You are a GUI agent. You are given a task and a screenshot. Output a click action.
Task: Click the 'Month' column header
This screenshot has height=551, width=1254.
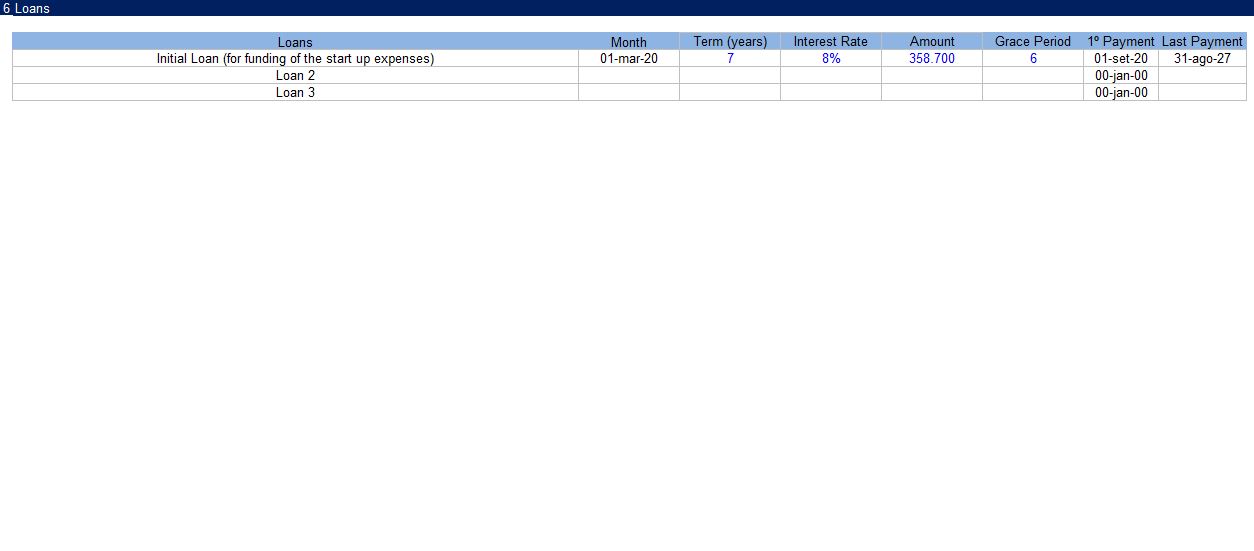pyautogui.click(x=629, y=42)
